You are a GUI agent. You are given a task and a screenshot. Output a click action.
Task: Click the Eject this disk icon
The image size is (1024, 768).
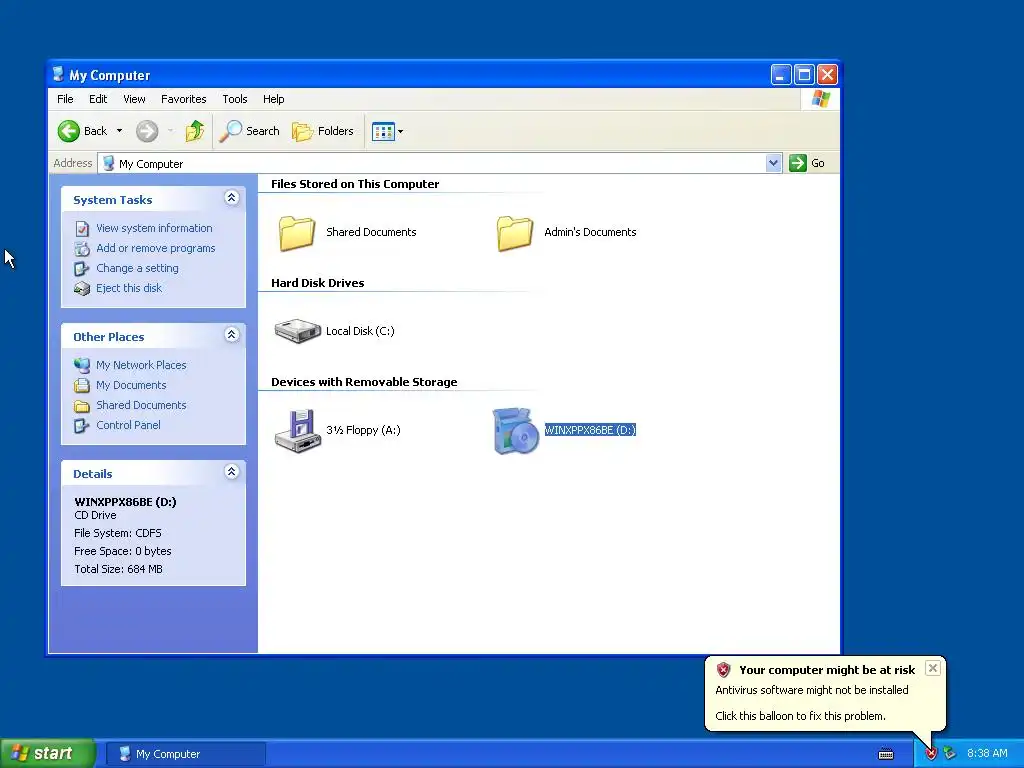click(x=82, y=289)
